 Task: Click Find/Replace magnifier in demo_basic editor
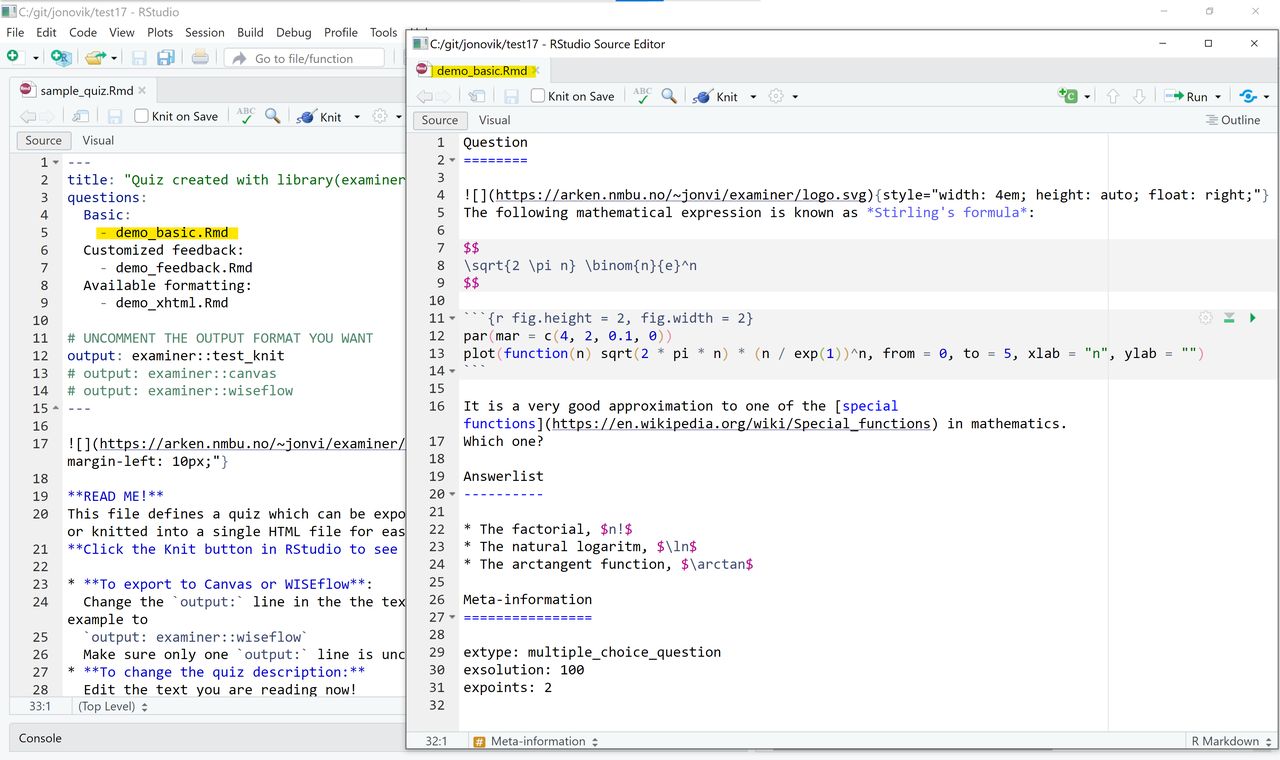tap(669, 96)
